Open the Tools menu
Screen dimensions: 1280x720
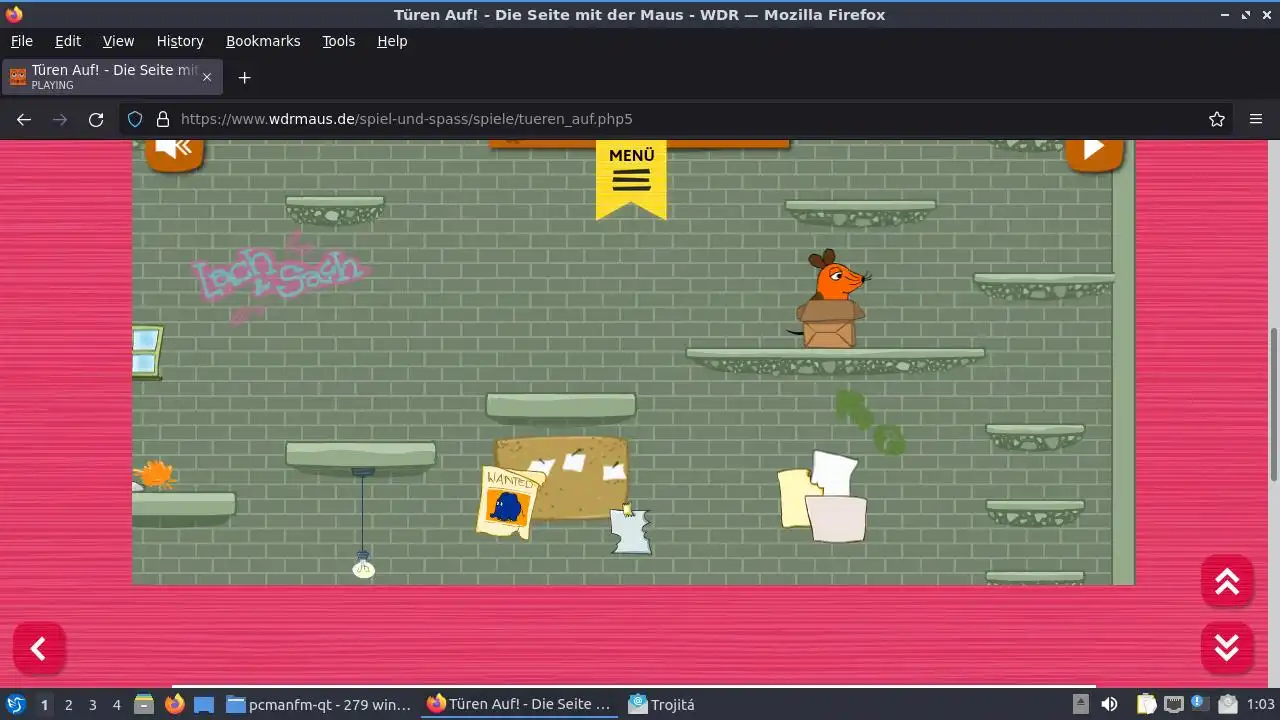point(338,41)
